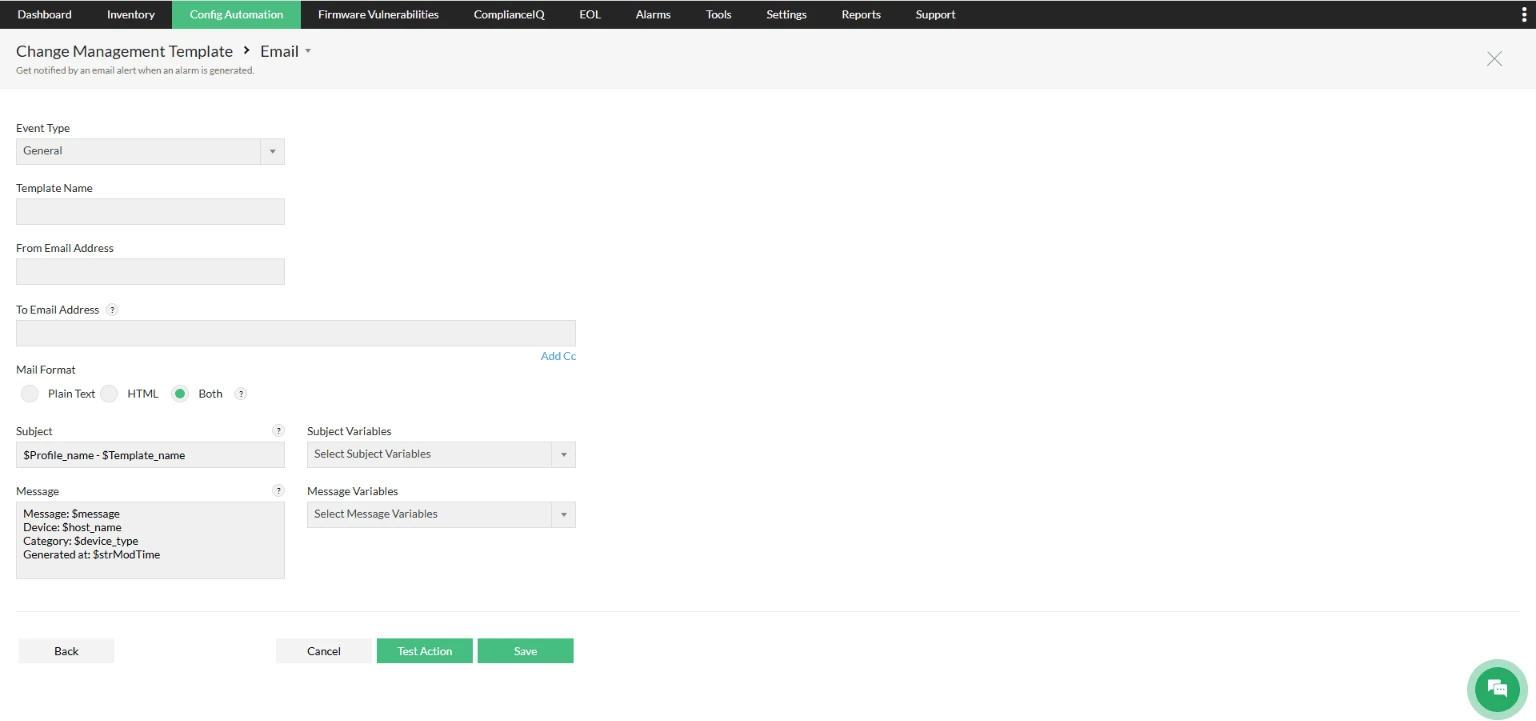Open the Alarms tab
This screenshot has width=1536, height=721.
(653, 14)
